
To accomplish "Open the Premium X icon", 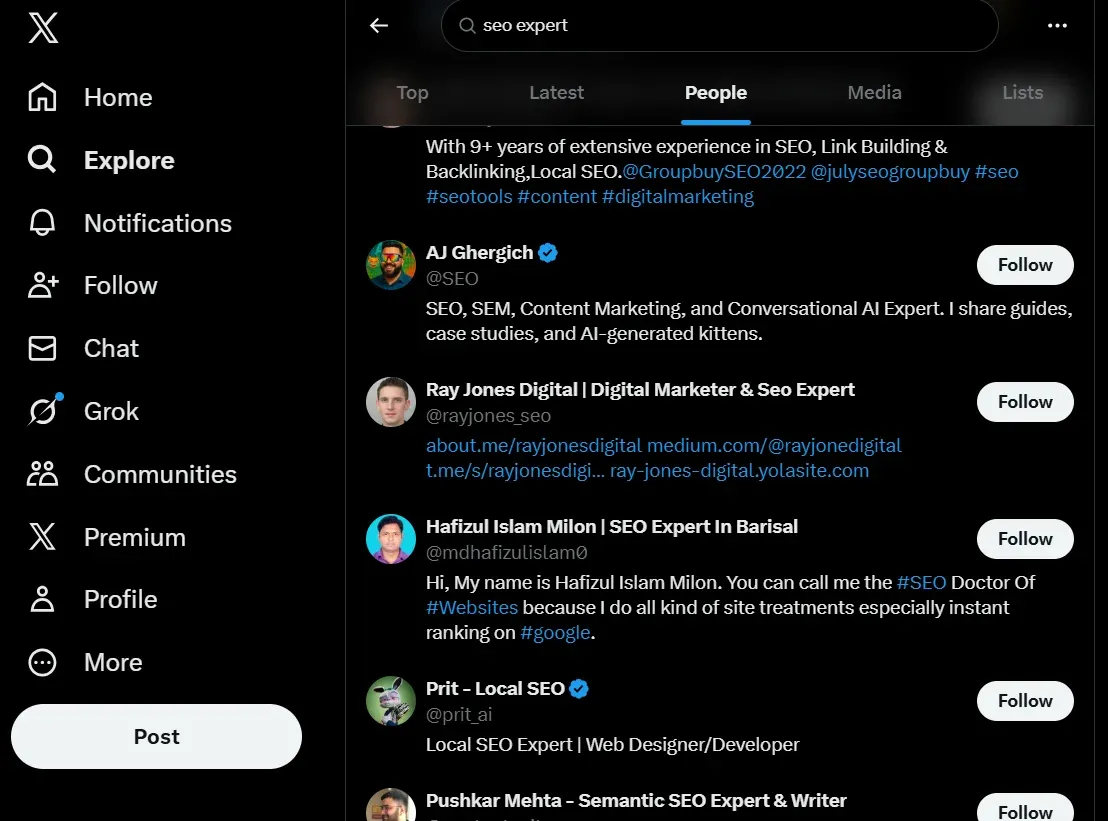I will tap(41, 537).
